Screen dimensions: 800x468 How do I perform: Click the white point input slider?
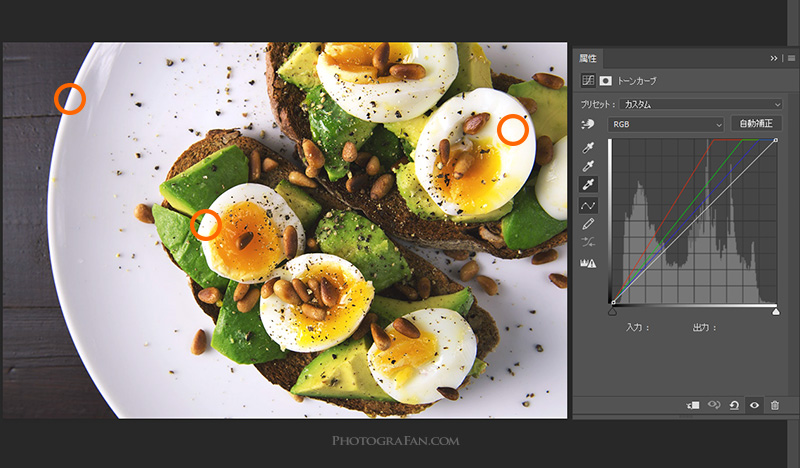[776, 311]
